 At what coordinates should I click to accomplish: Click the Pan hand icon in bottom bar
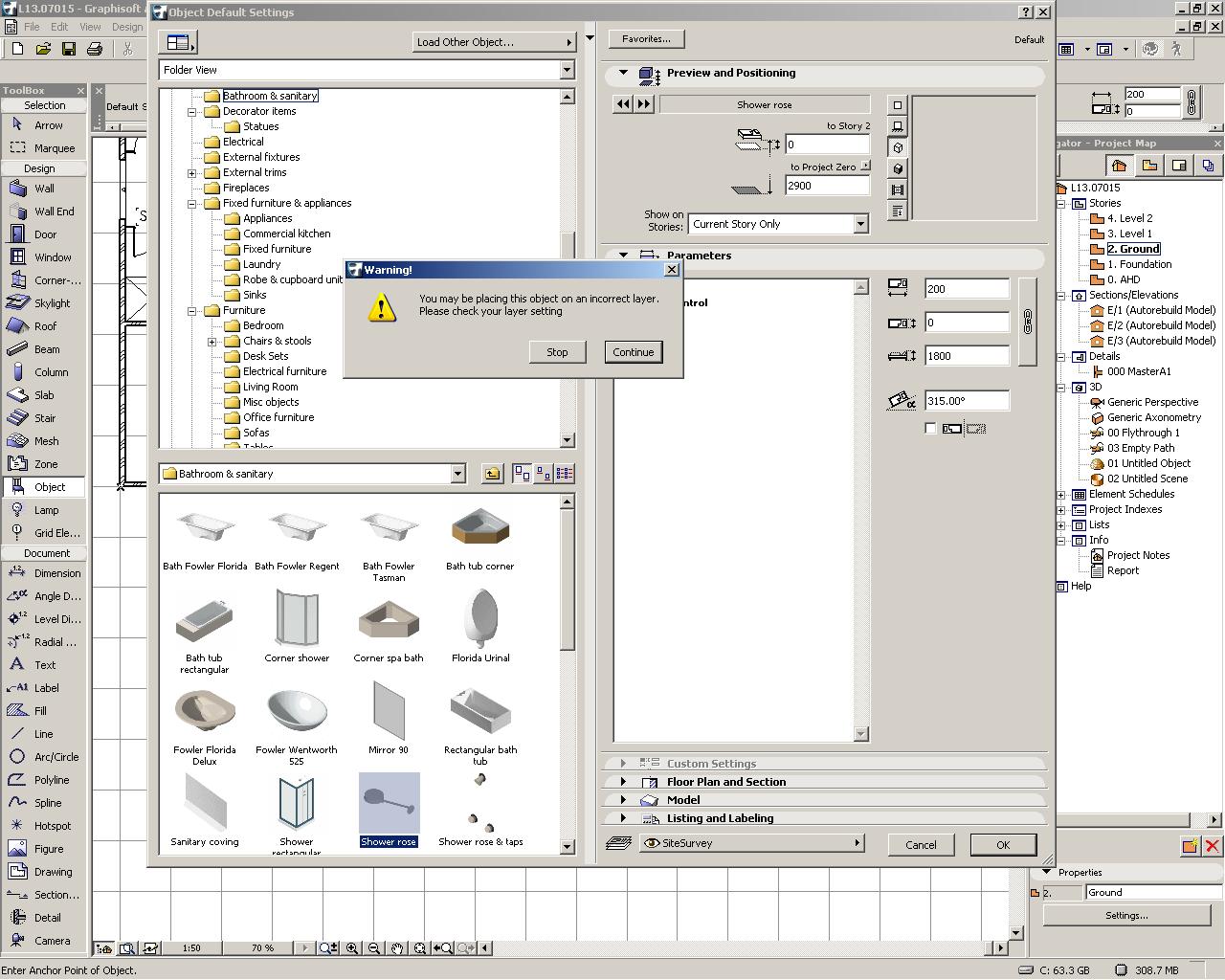pos(397,948)
